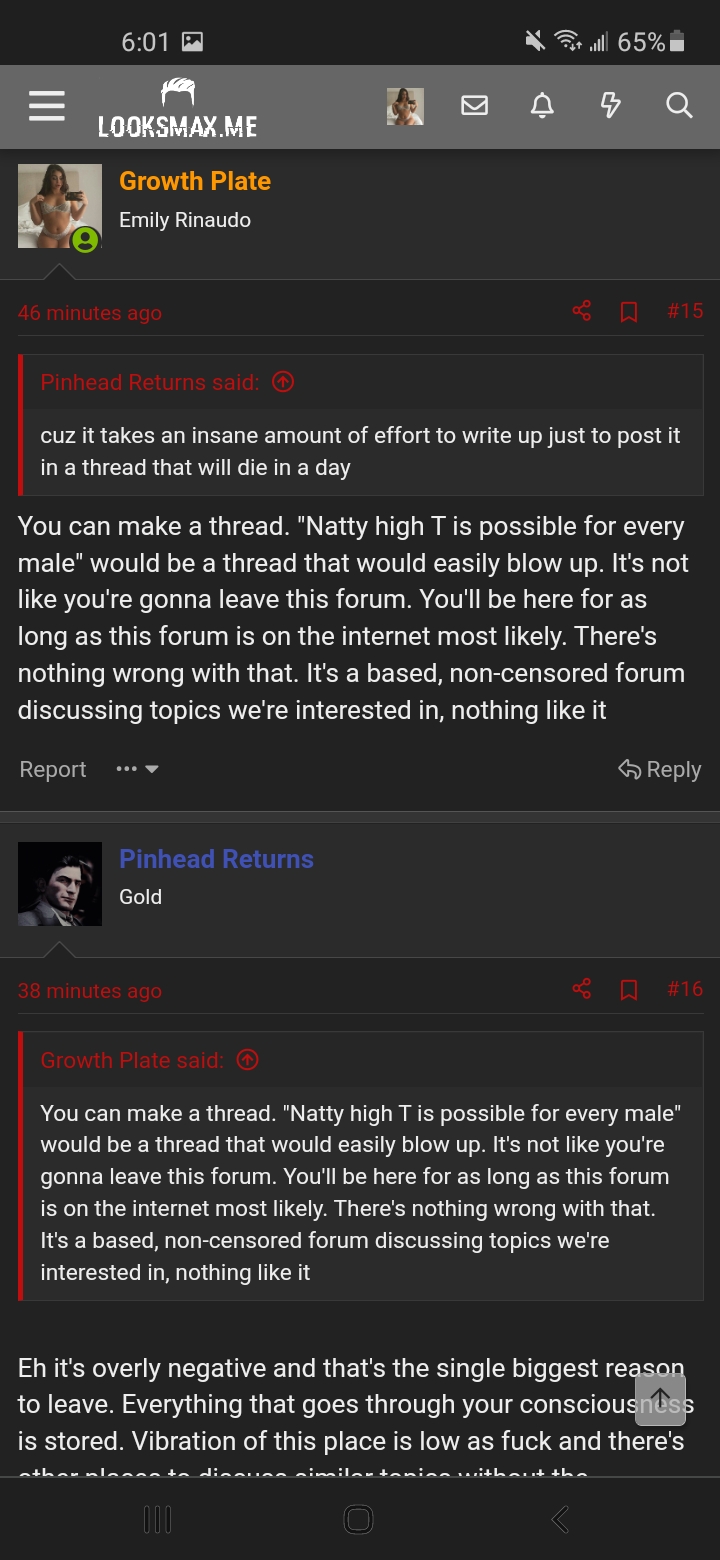Jump to Pinhead Returns' quoted post arrow

[x=283, y=382]
